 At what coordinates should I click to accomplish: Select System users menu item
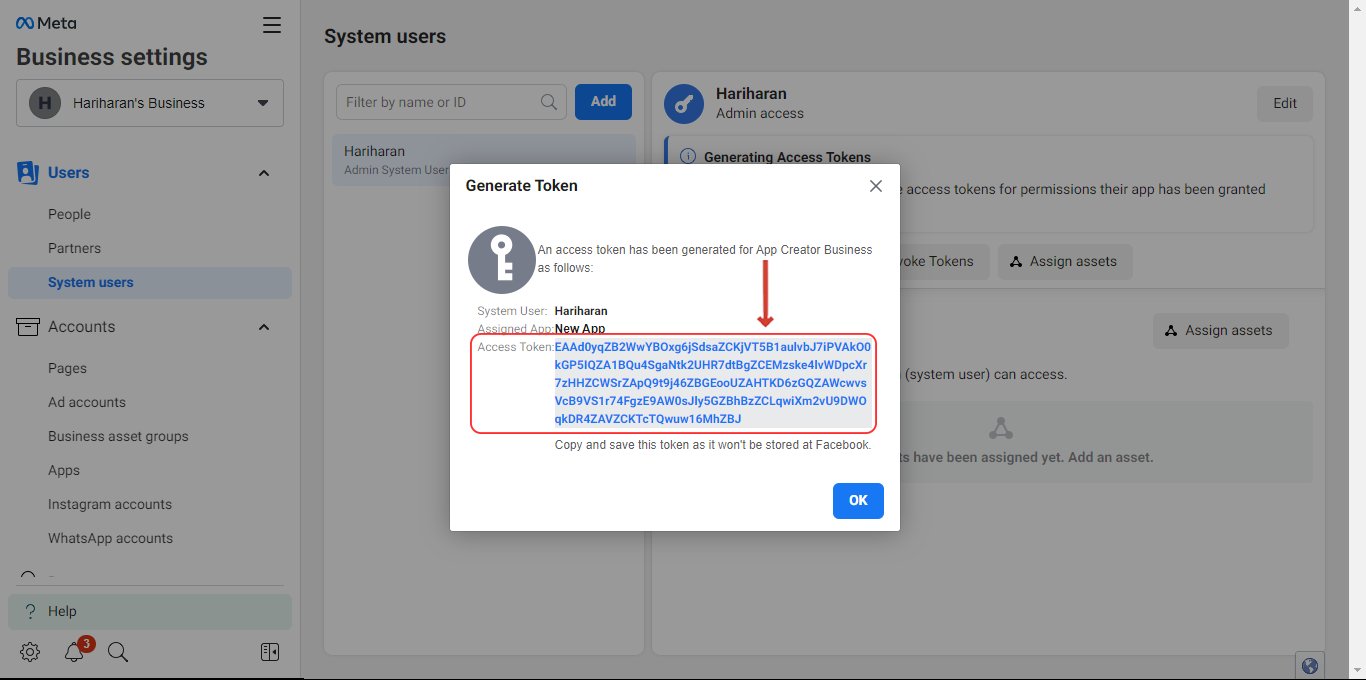coord(150,282)
